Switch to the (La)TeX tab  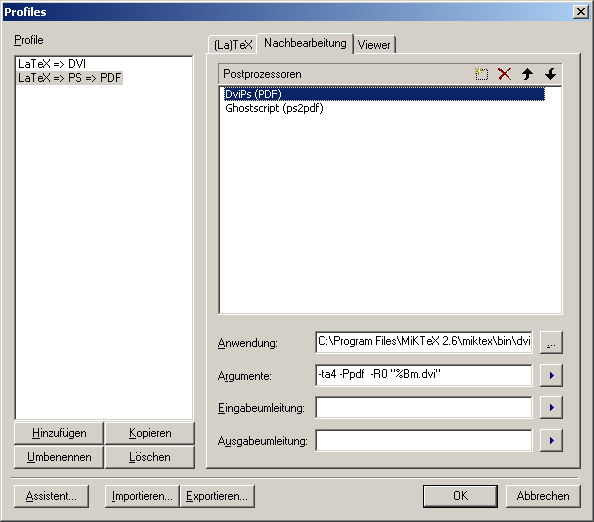coord(233,45)
